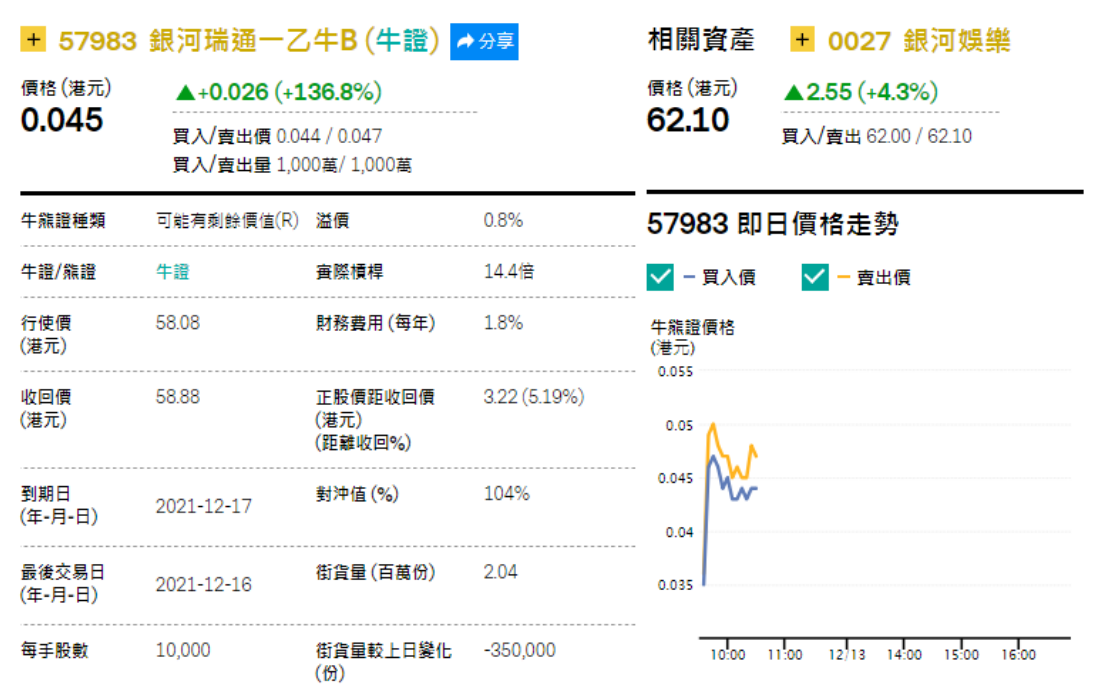Select the board lot value 10,000
1104x697 pixels.
click(x=183, y=650)
